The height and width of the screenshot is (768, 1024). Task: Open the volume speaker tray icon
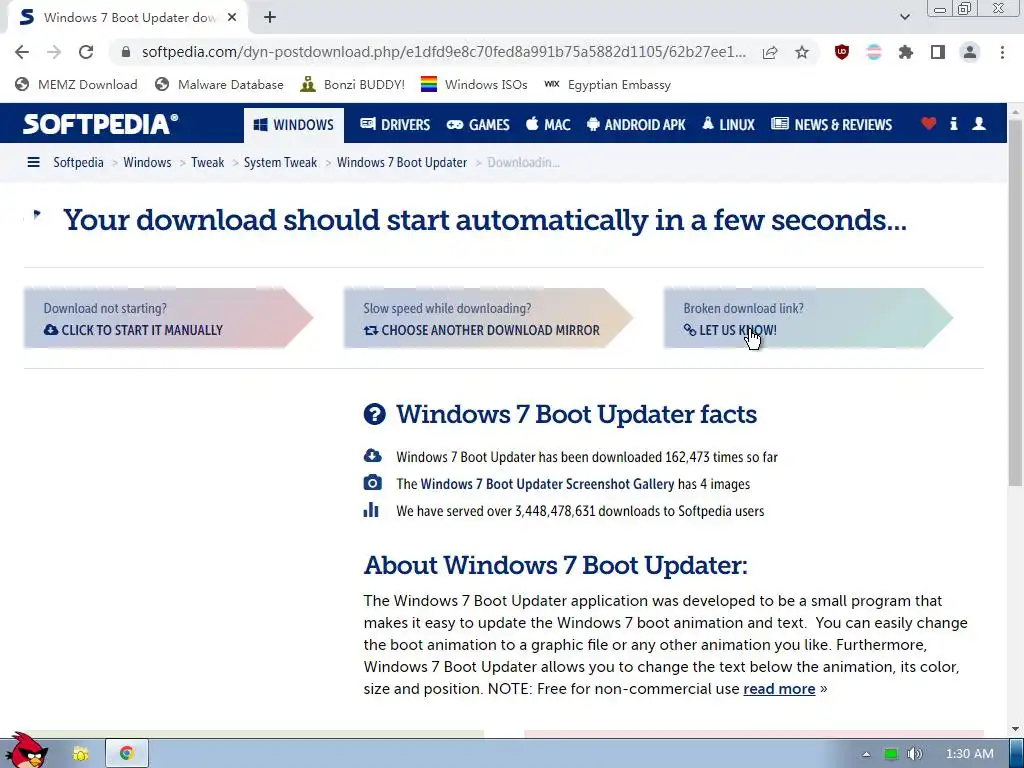[915, 754]
